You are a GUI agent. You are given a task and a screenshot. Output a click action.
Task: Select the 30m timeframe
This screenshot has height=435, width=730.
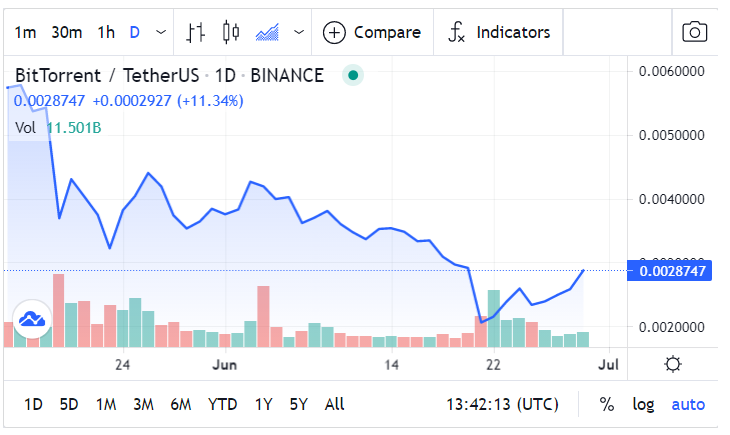[x=67, y=33]
